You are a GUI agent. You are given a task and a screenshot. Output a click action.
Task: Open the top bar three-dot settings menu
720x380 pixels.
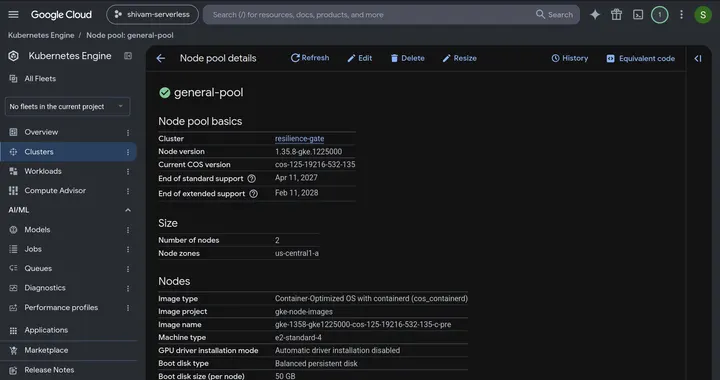[x=681, y=15]
